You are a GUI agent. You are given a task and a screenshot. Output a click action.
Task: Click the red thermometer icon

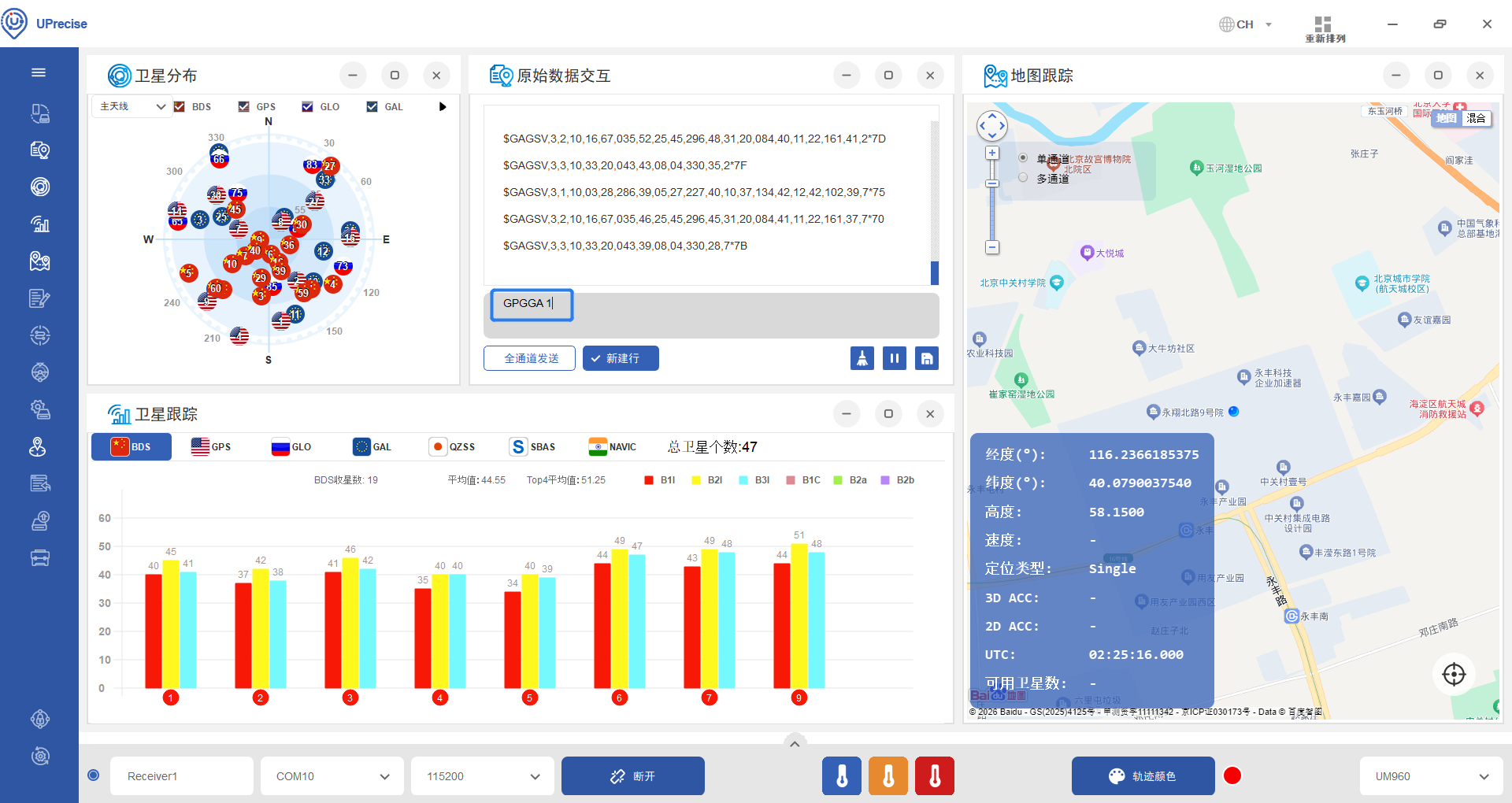pos(935,776)
